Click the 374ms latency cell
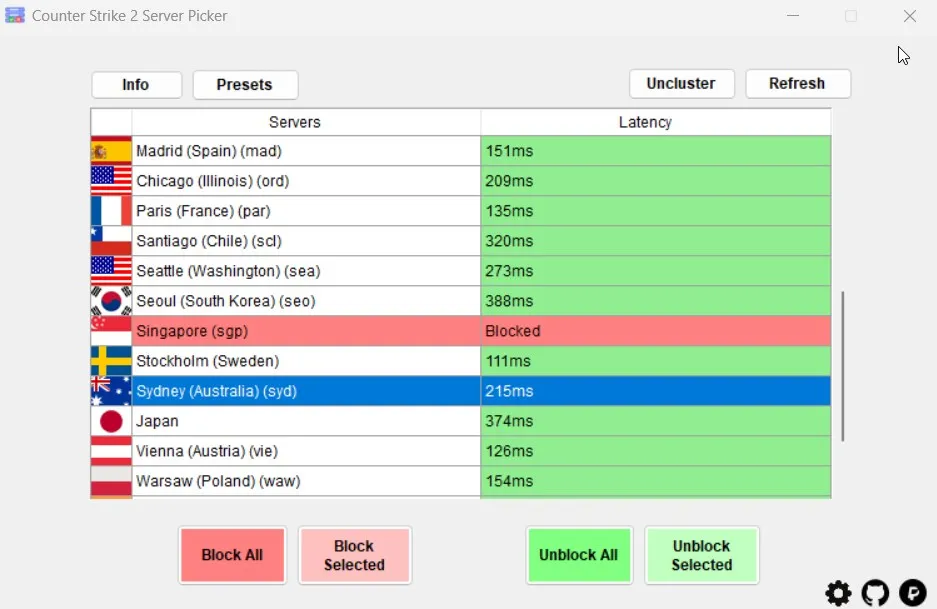Screen dimensions: 937x609 point(656,421)
